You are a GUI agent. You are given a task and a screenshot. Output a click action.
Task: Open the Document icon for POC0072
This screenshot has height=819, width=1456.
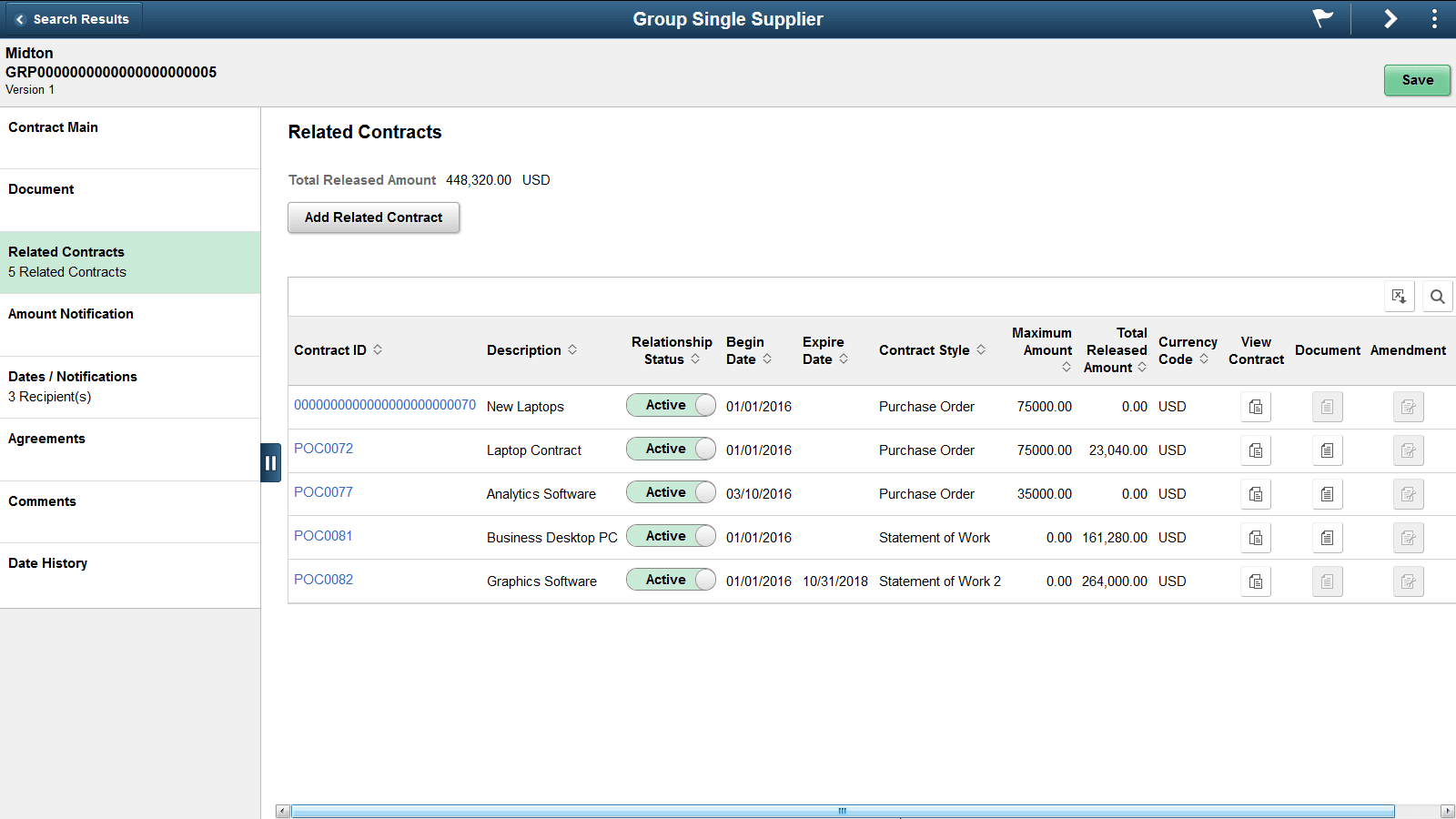[1327, 450]
